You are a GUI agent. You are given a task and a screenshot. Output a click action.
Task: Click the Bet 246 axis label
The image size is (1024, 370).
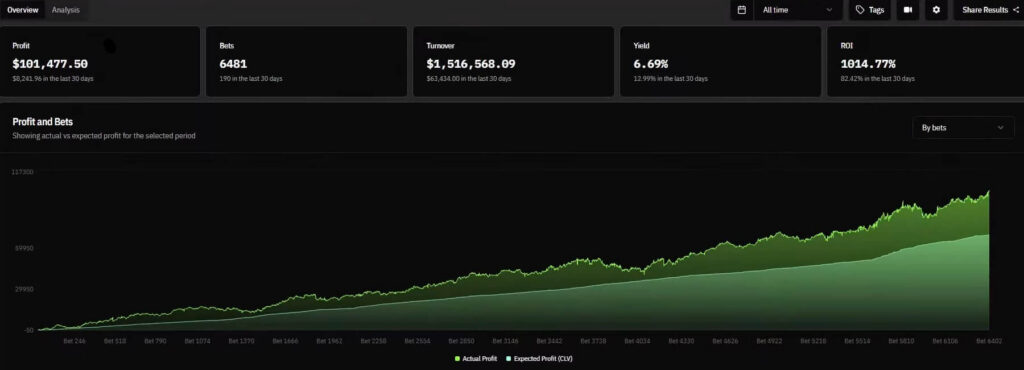coord(74,341)
